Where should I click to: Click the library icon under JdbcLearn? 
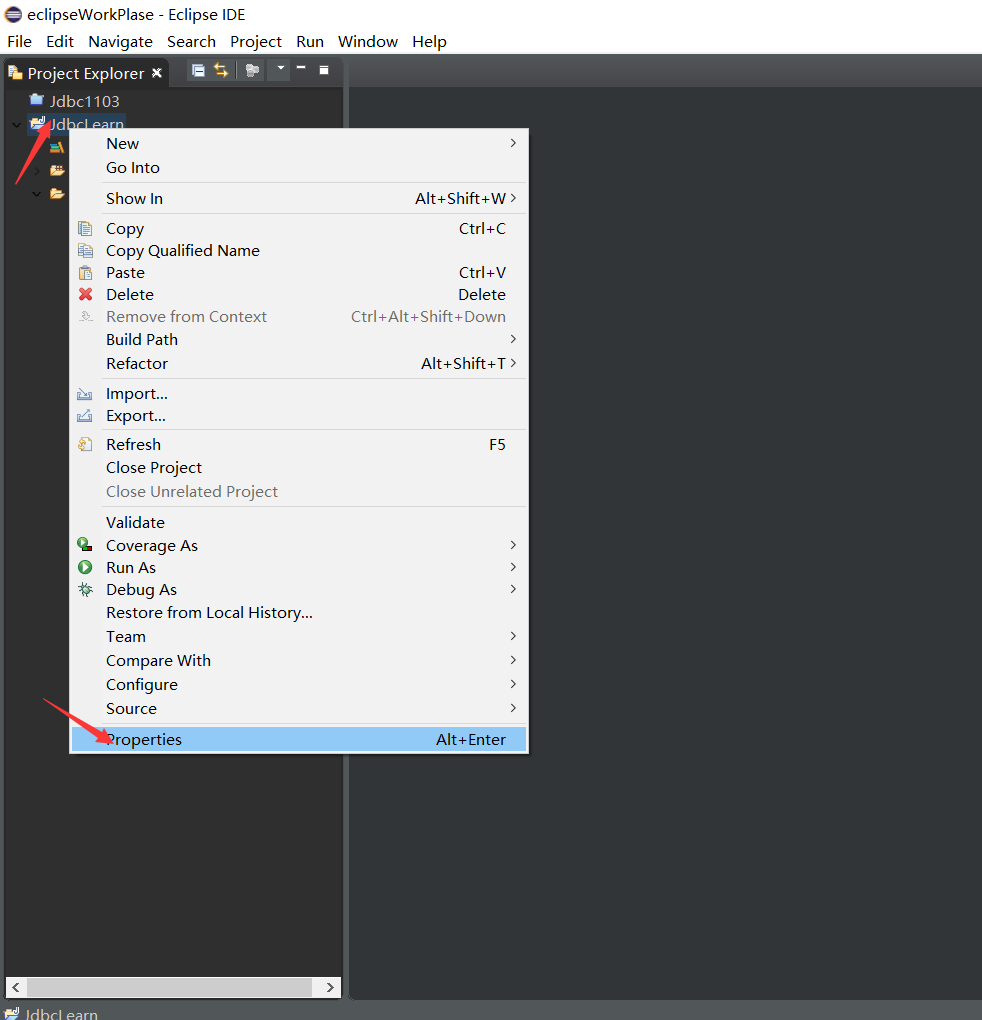57,148
